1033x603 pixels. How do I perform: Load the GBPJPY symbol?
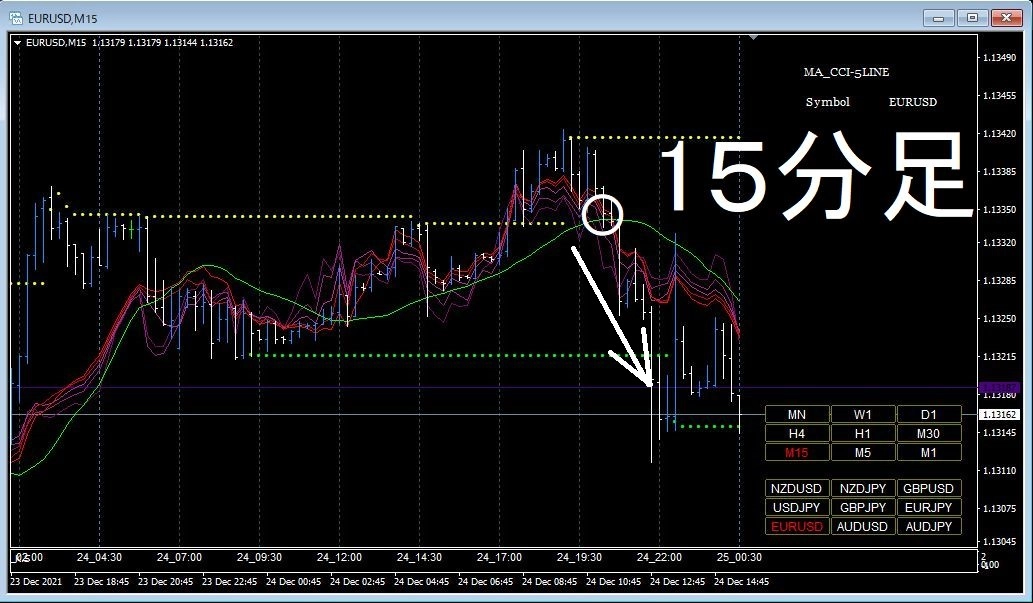pos(862,507)
